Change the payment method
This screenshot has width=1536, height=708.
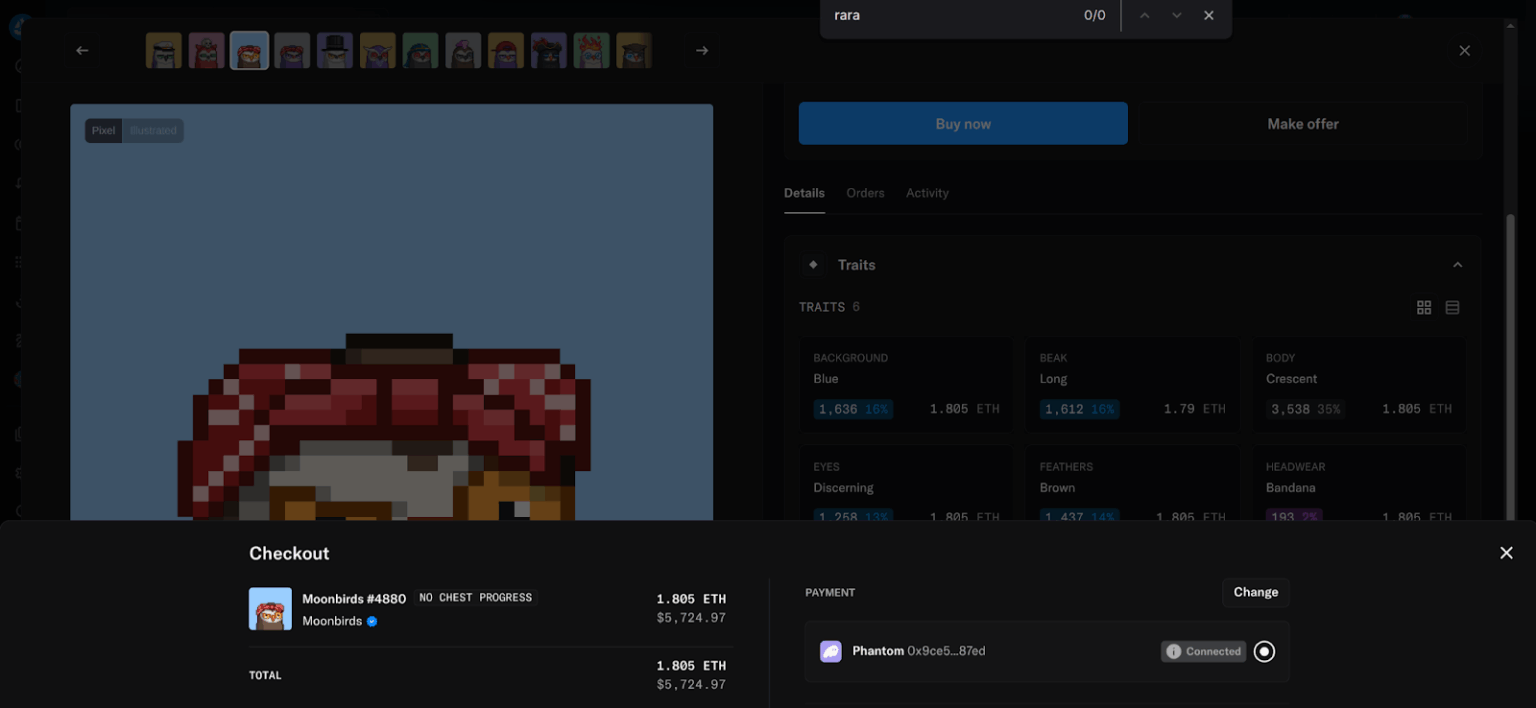[1255, 592]
